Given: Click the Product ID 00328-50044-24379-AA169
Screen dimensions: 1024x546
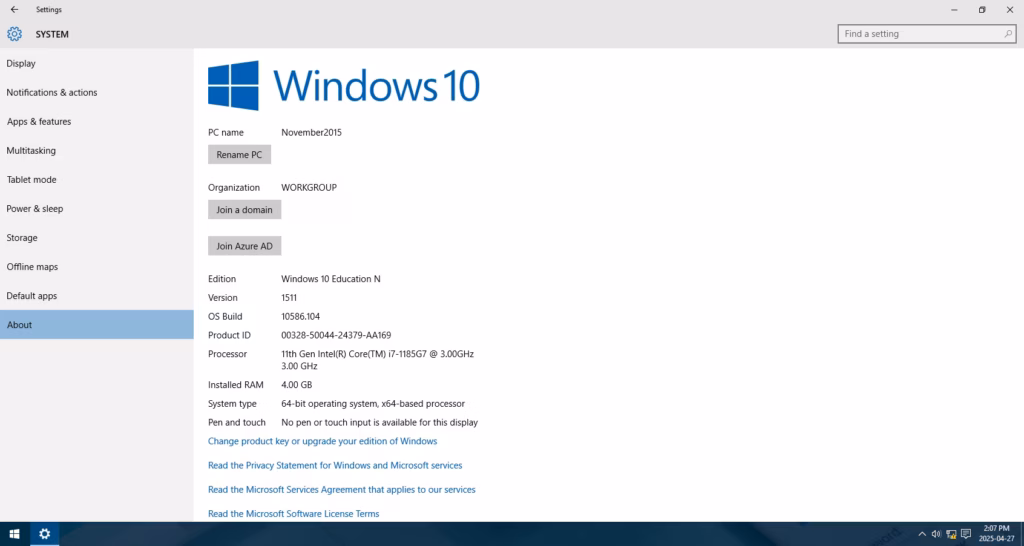Looking at the screenshot, I should coord(336,336).
